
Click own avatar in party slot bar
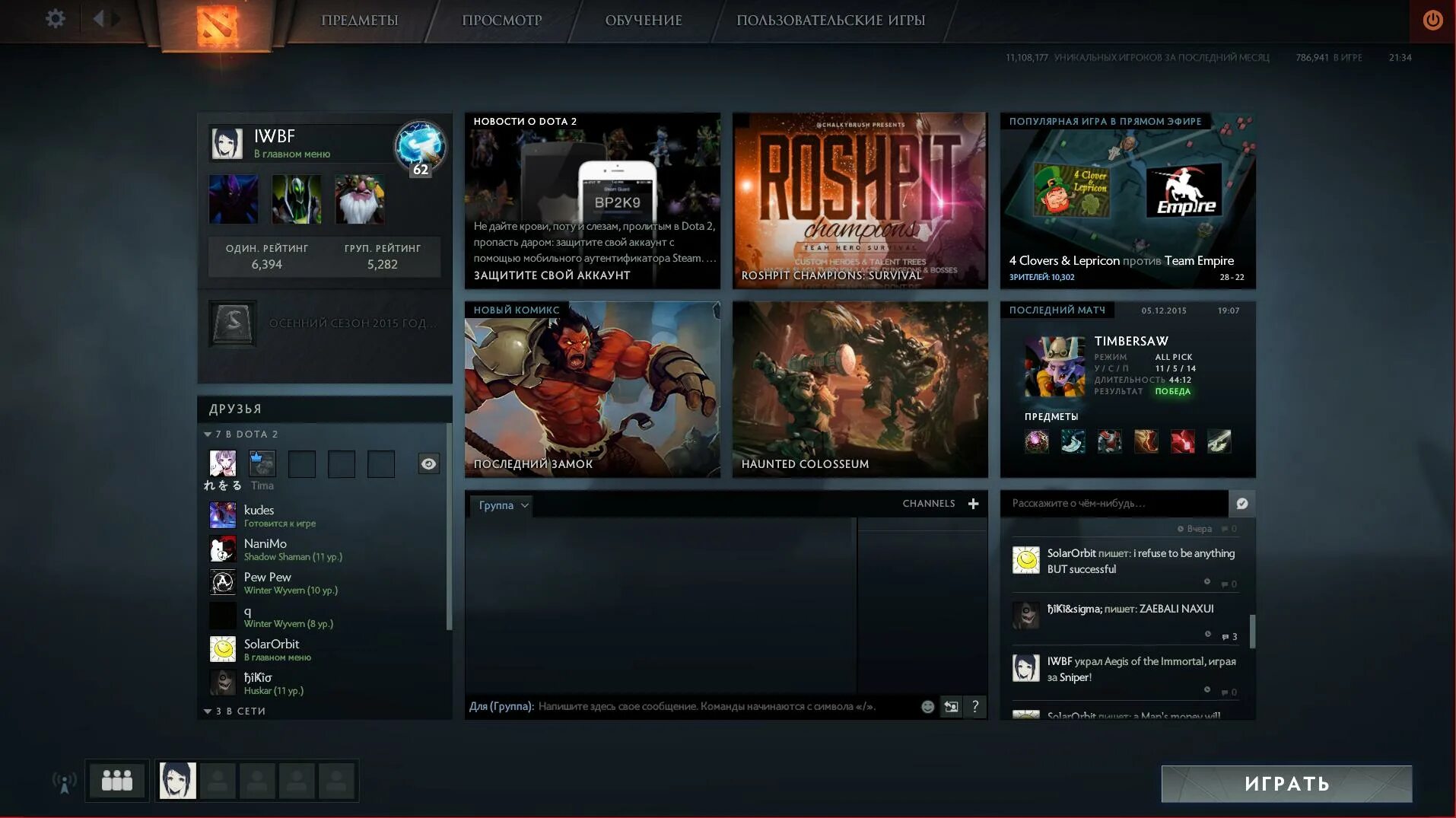pyautogui.click(x=177, y=780)
